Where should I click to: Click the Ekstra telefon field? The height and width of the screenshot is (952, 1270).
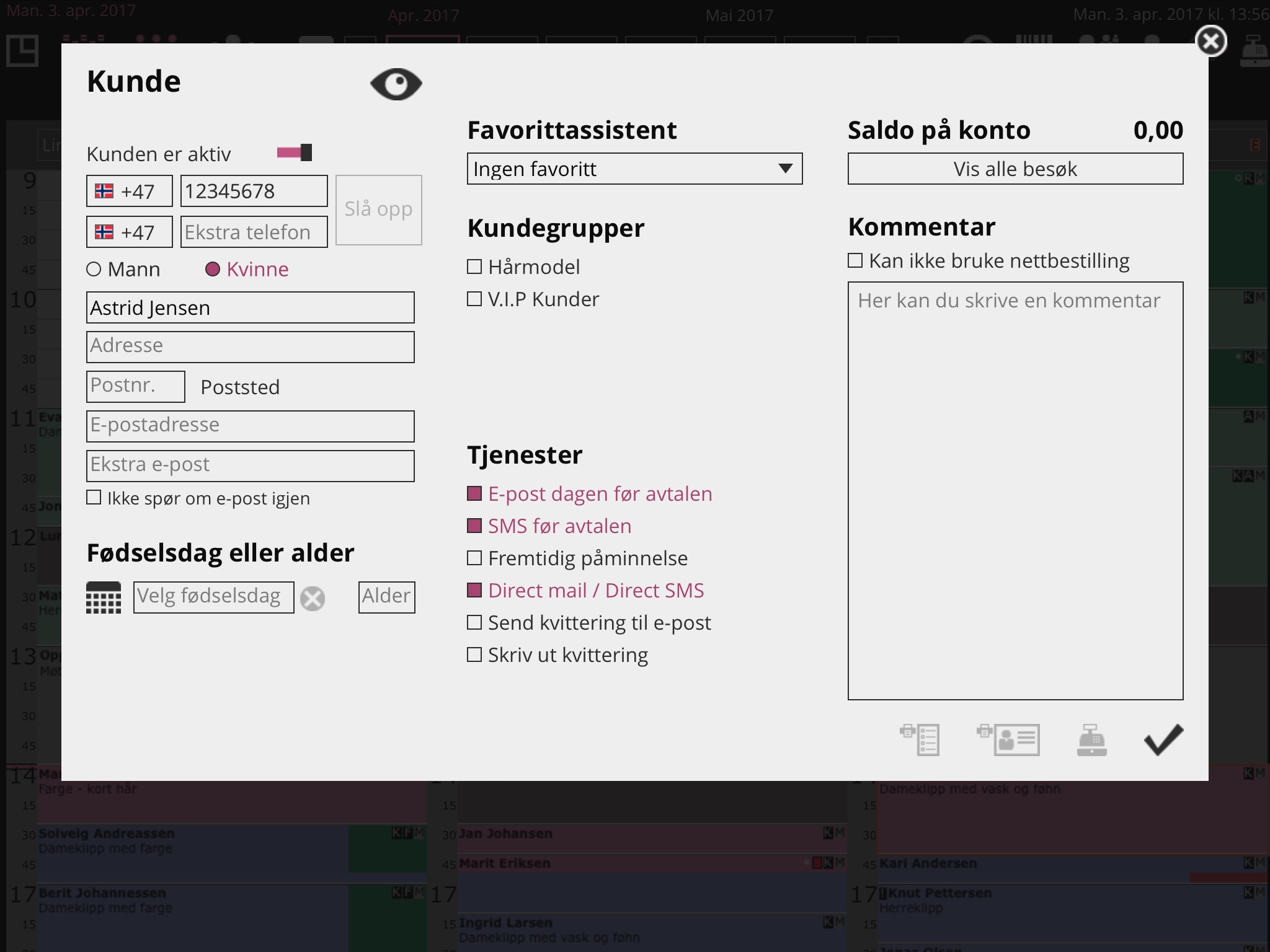(254, 232)
